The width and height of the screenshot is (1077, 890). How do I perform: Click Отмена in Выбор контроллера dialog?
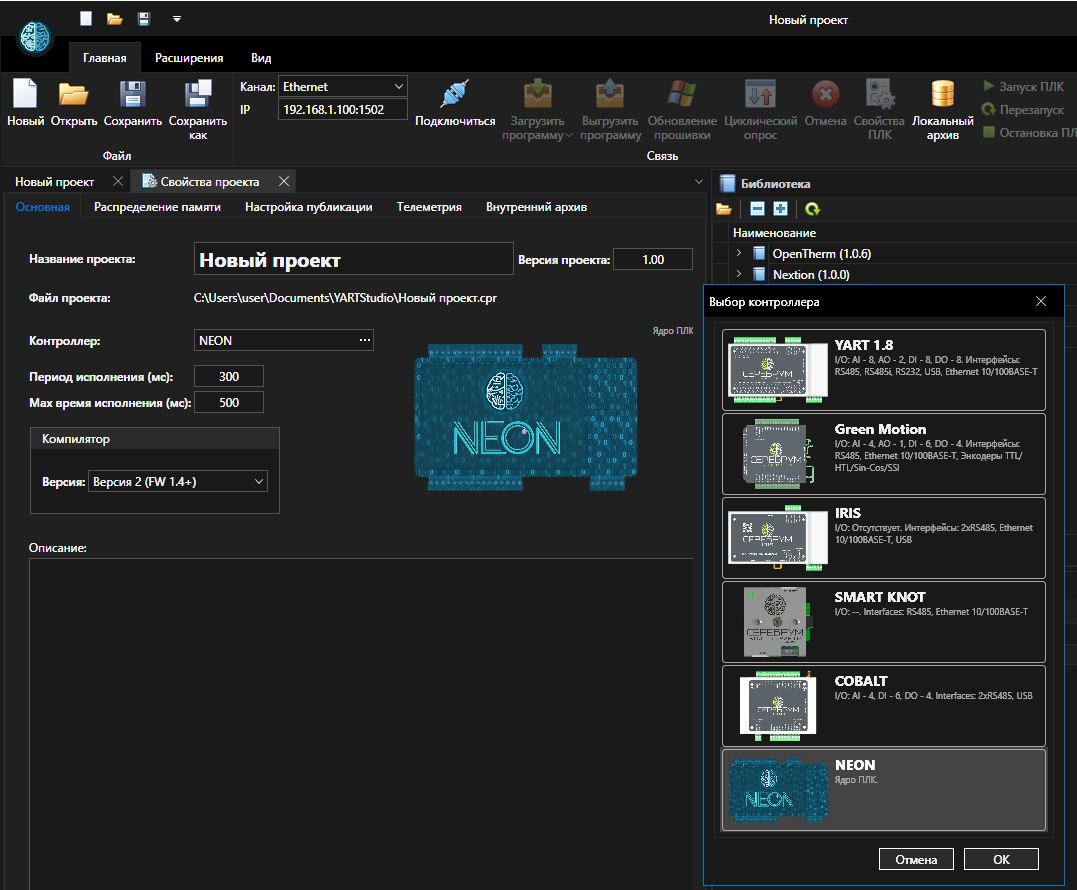click(916, 859)
